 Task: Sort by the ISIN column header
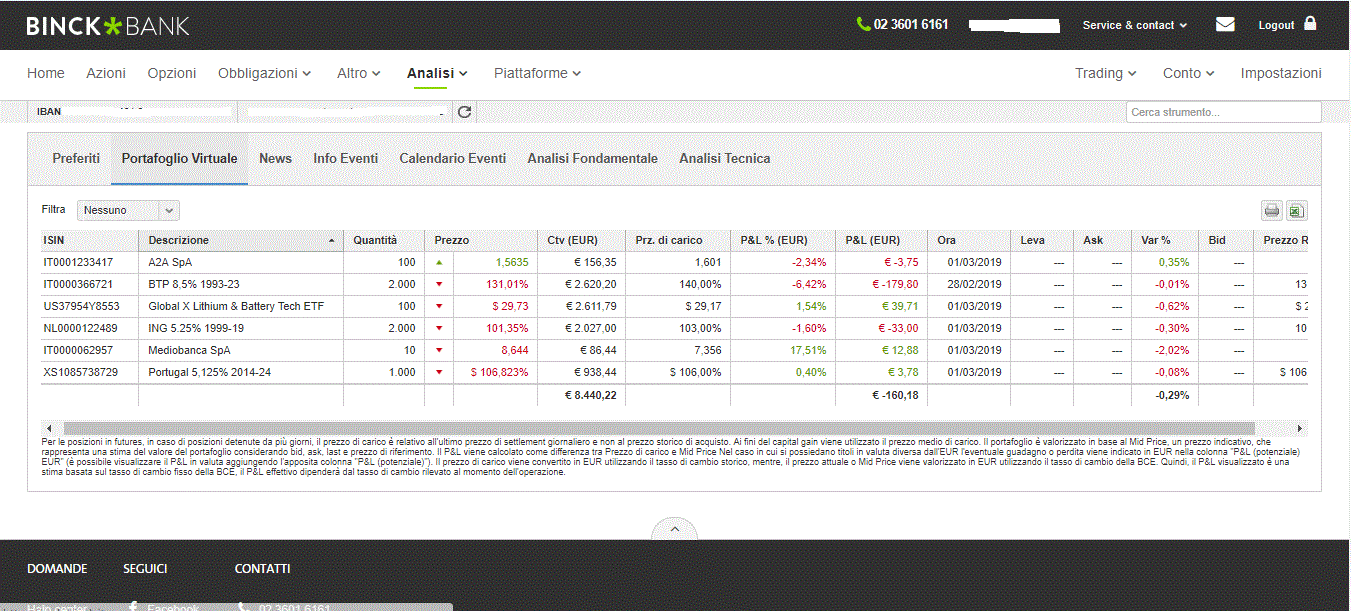click(x=89, y=240)
